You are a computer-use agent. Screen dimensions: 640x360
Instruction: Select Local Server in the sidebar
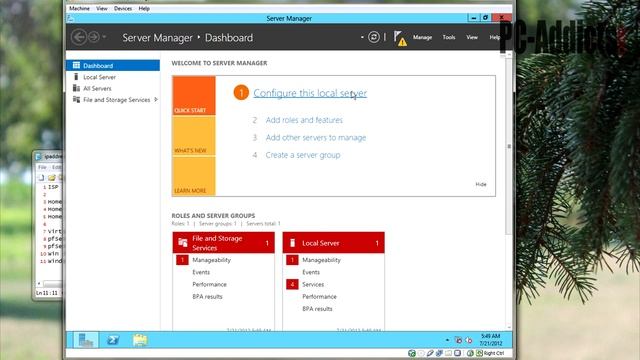click(113, 77)
